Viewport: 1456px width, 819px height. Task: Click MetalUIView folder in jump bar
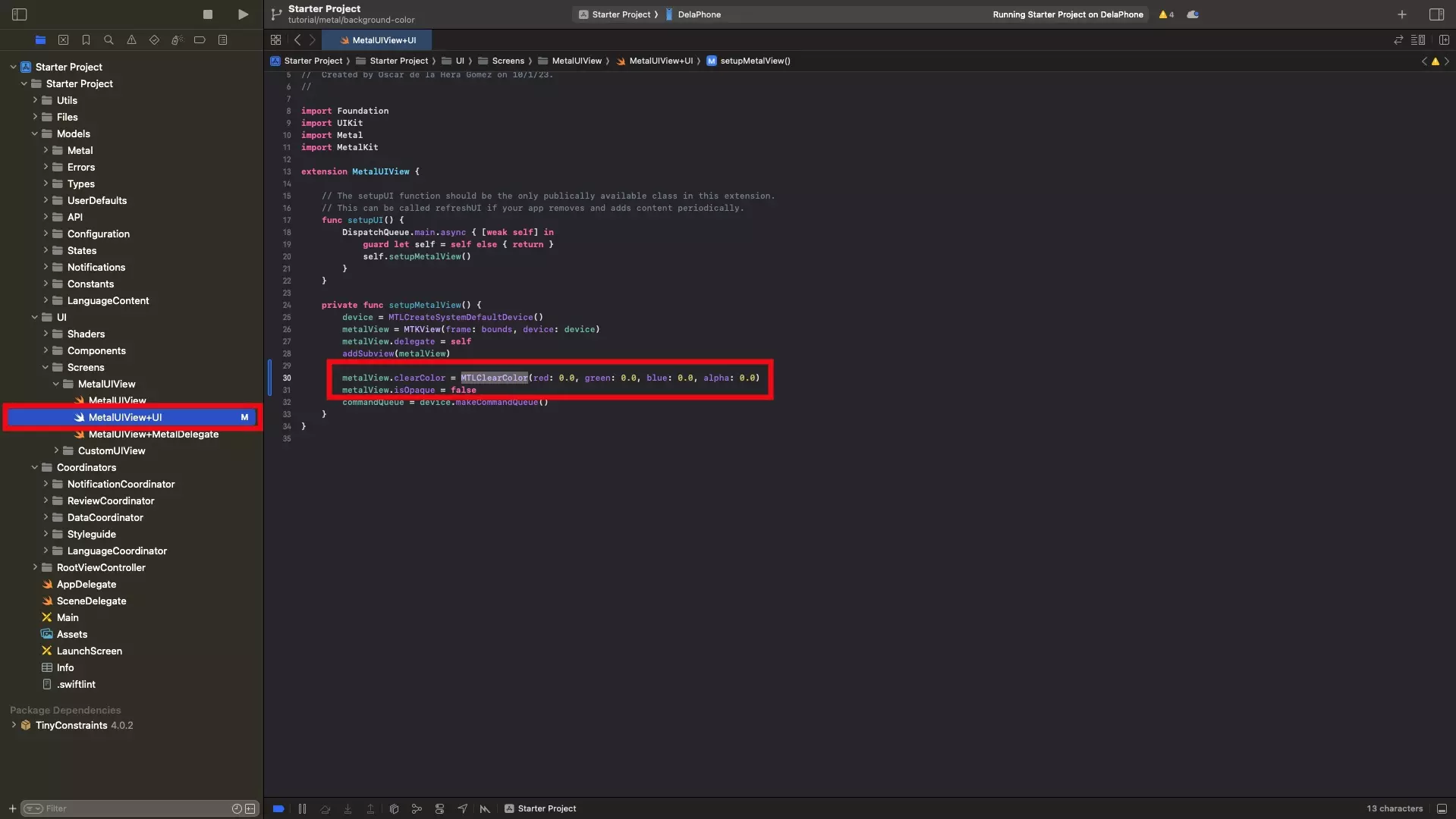click(x=570, y=61)
